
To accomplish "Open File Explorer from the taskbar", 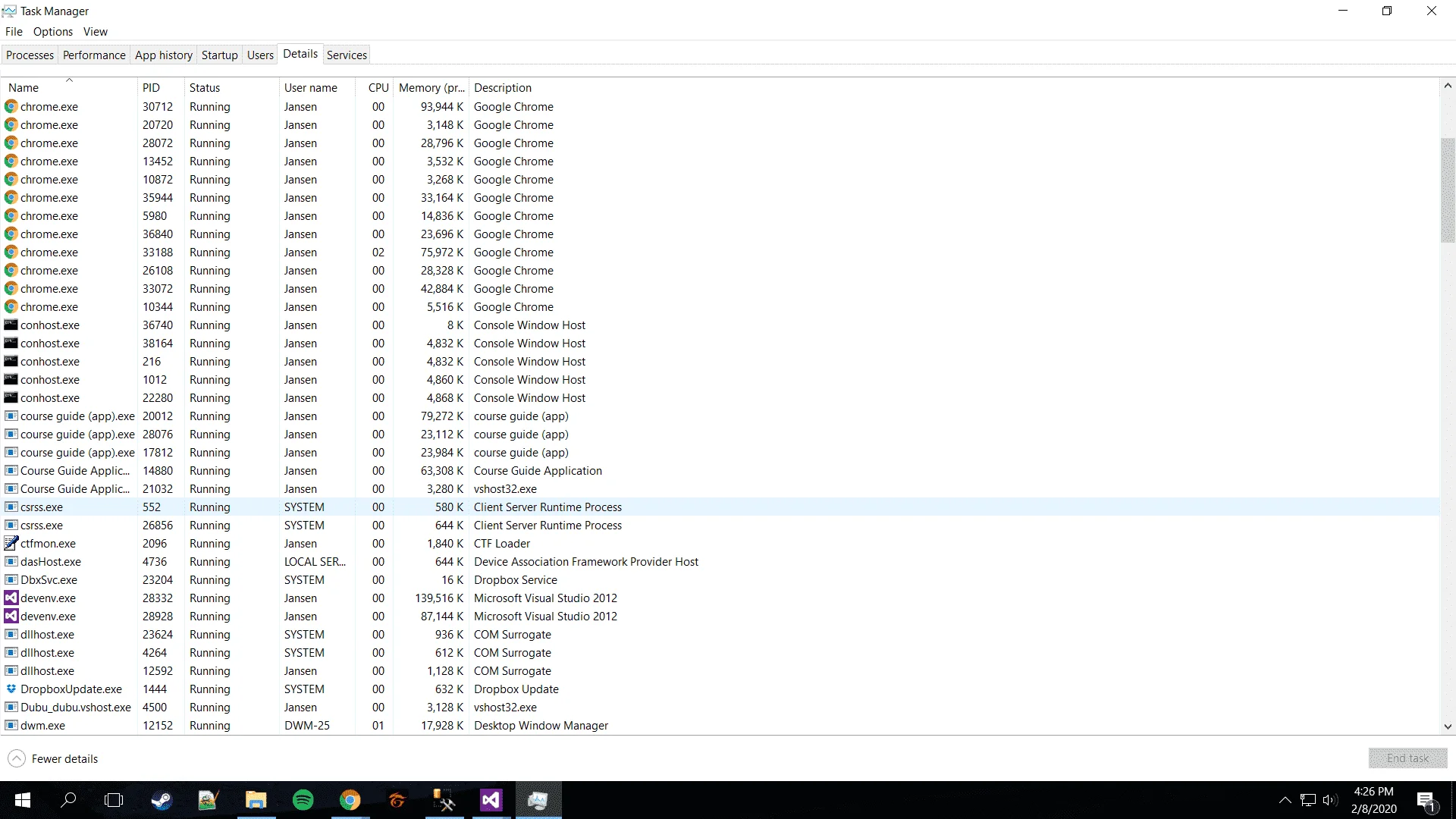I will click(x=256, y=800).
